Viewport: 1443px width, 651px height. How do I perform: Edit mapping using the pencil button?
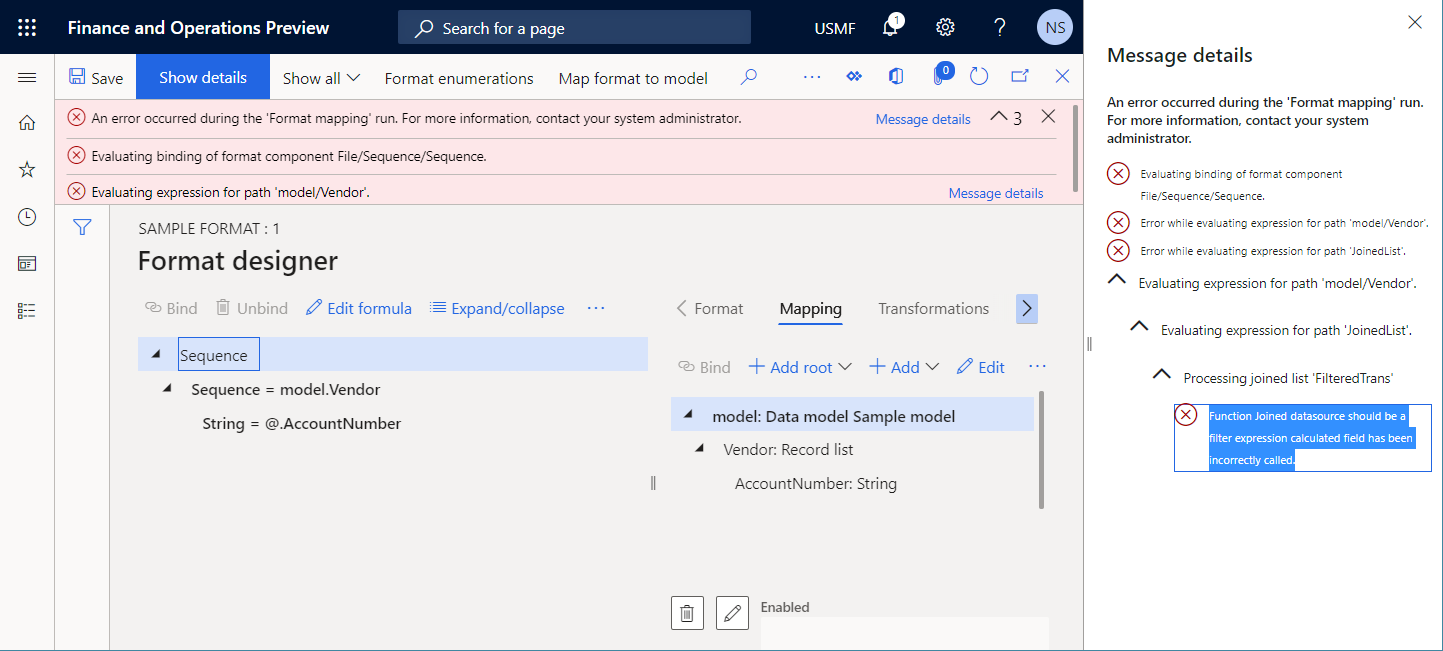732,612
